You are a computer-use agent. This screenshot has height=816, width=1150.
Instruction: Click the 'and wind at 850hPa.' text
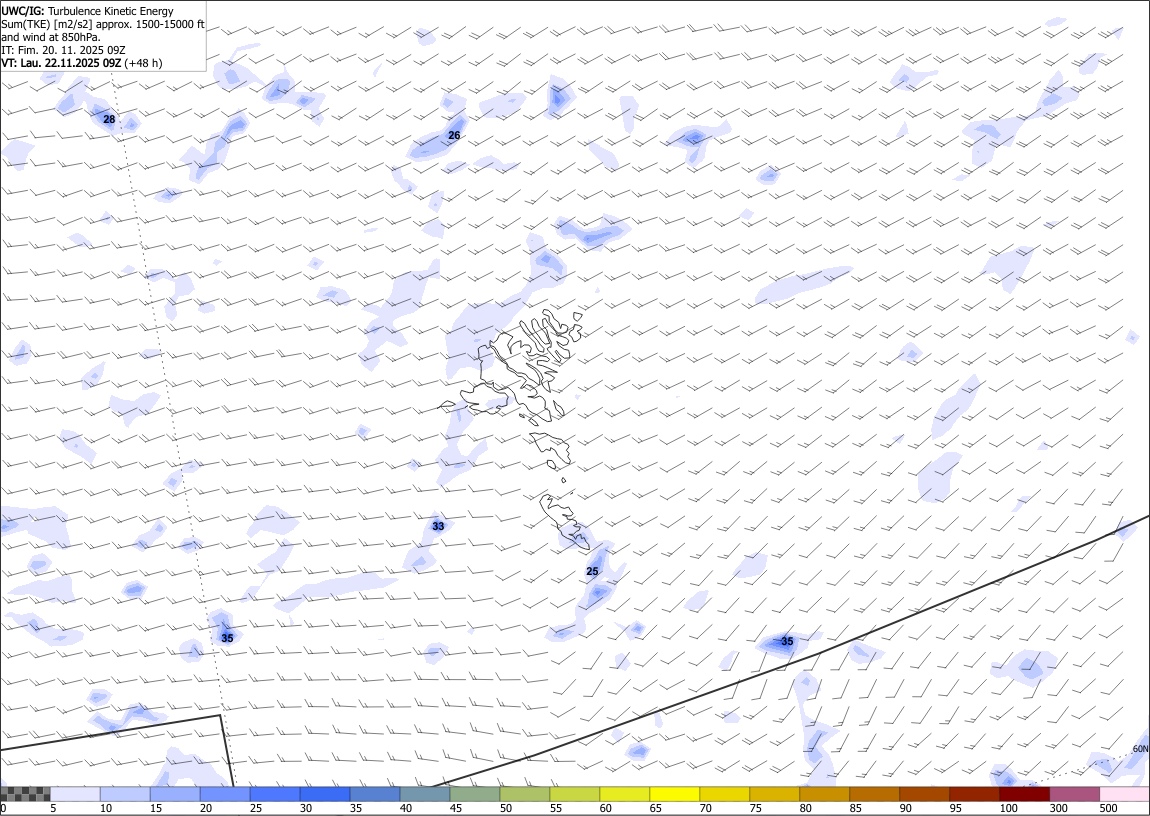click(51, 37)
